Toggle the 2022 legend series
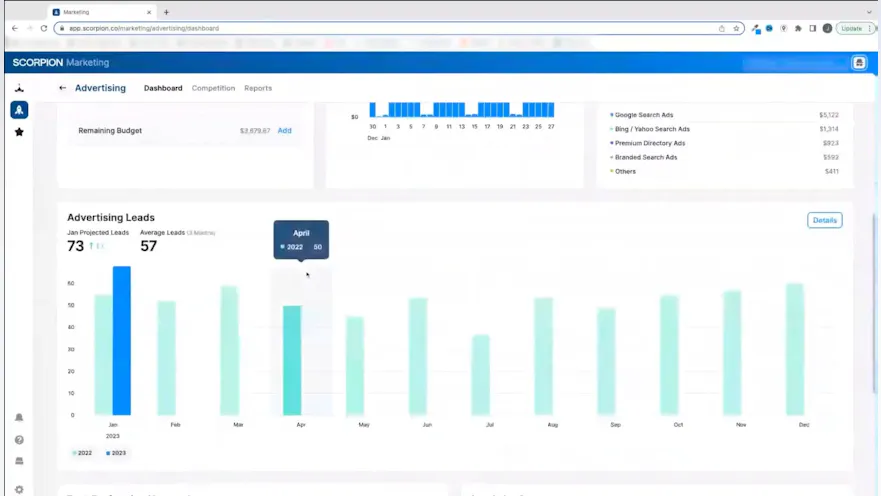 (x=82, y=453)
